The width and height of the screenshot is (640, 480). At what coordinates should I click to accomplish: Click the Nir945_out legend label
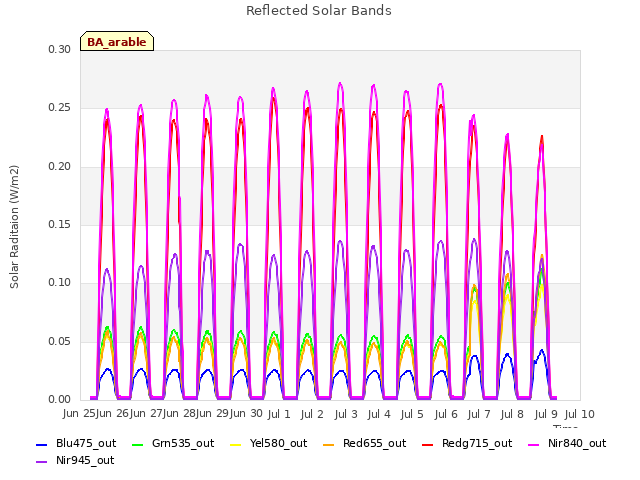pyautogui.click(x=85, y=460)
